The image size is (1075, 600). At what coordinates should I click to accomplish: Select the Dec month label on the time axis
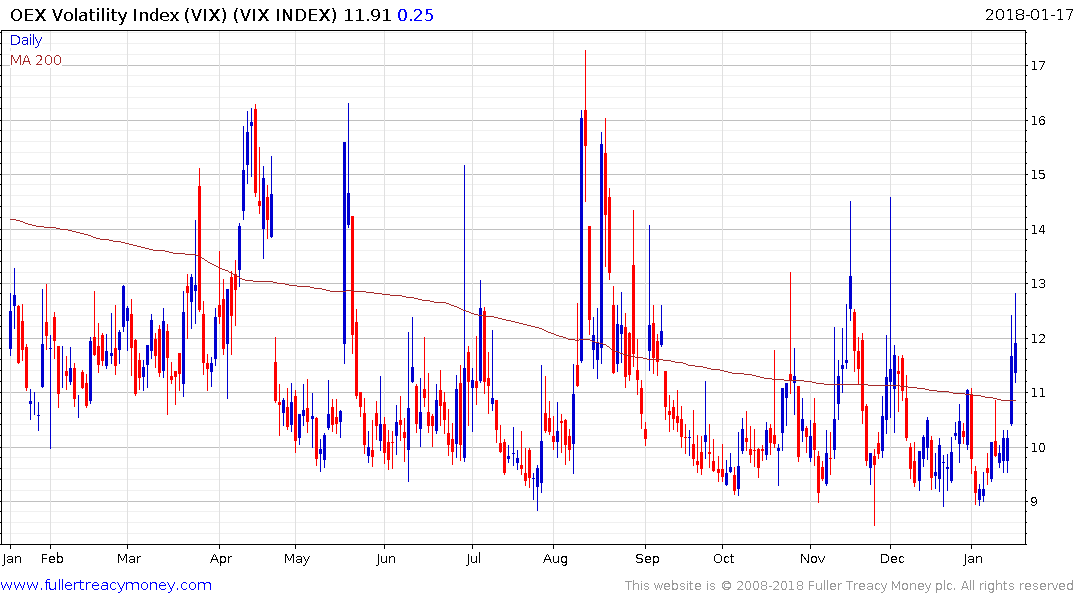pyautogui.click(x=892, y=559)
